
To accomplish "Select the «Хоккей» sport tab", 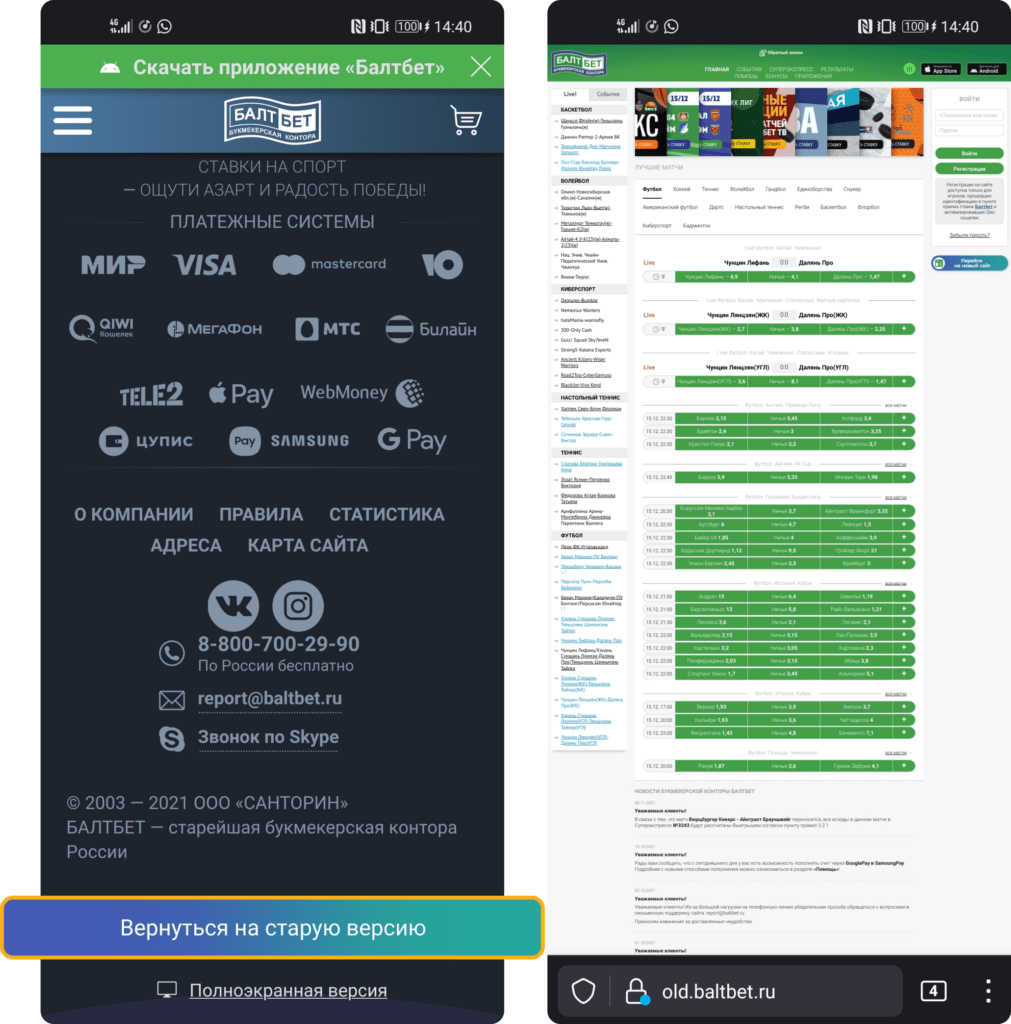I will coord(681,188).
